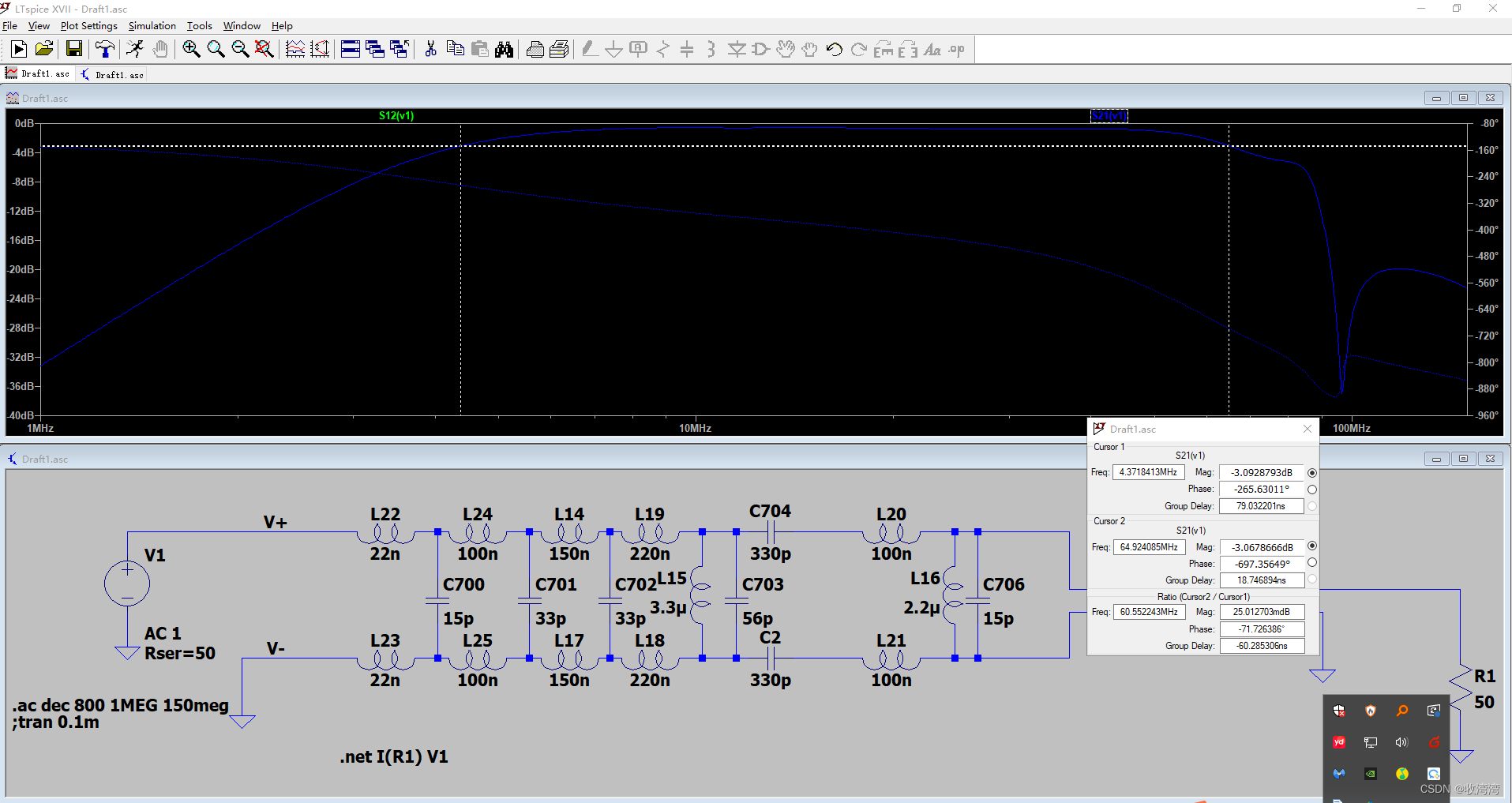Open the Tools menu

point(200,26)
